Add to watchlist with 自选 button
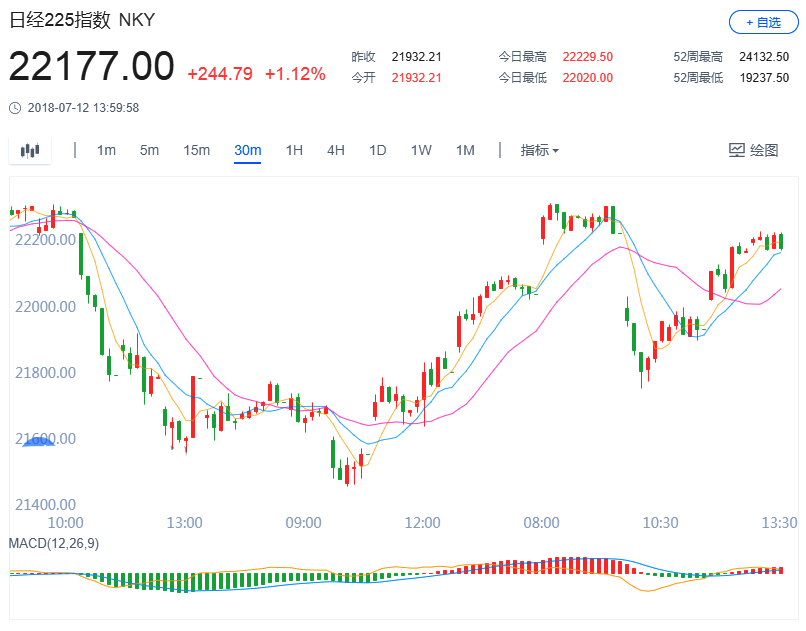This screenshot has width=806, height=631. point(763,22)
